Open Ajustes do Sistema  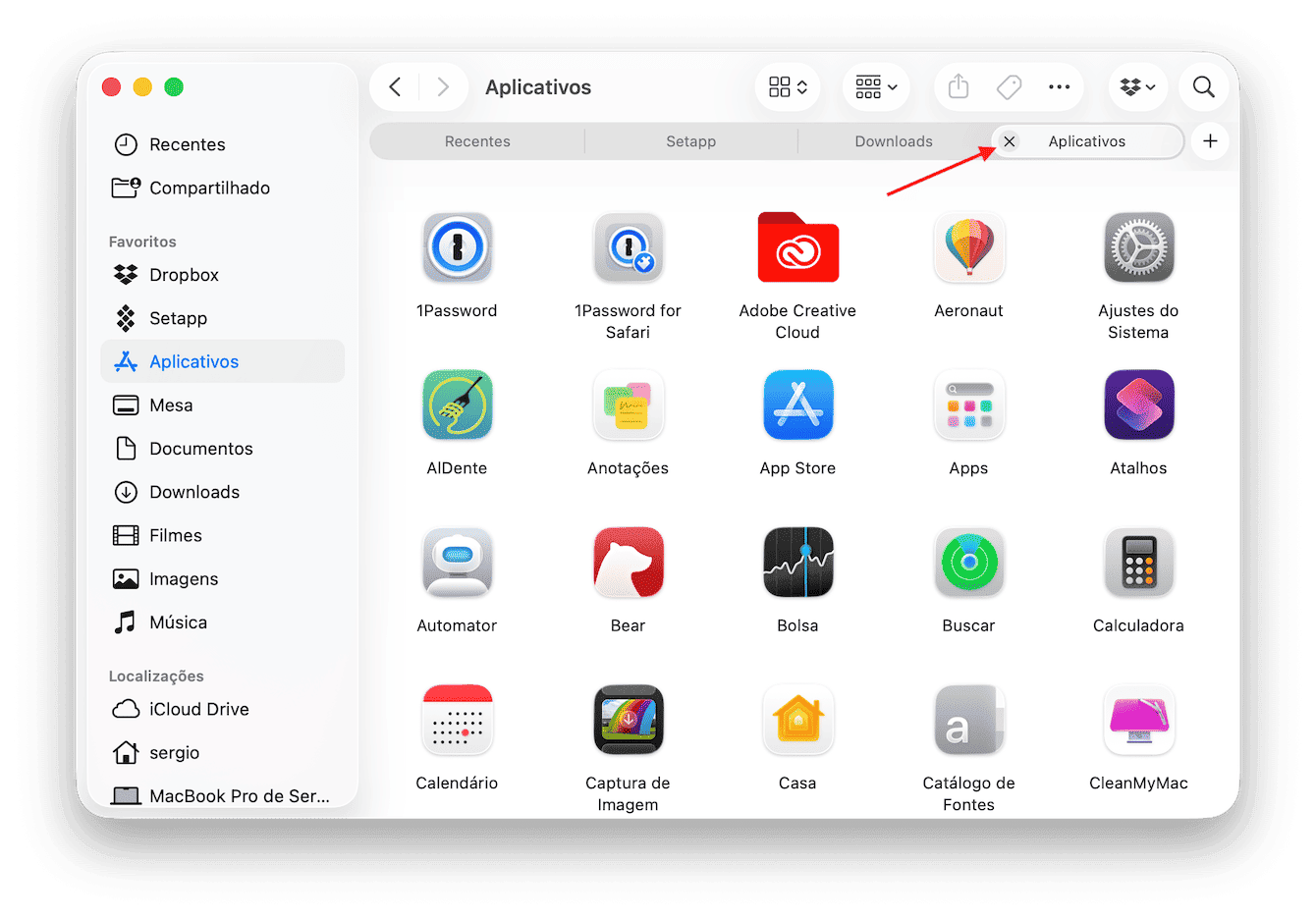click(x=1138, y=247)
